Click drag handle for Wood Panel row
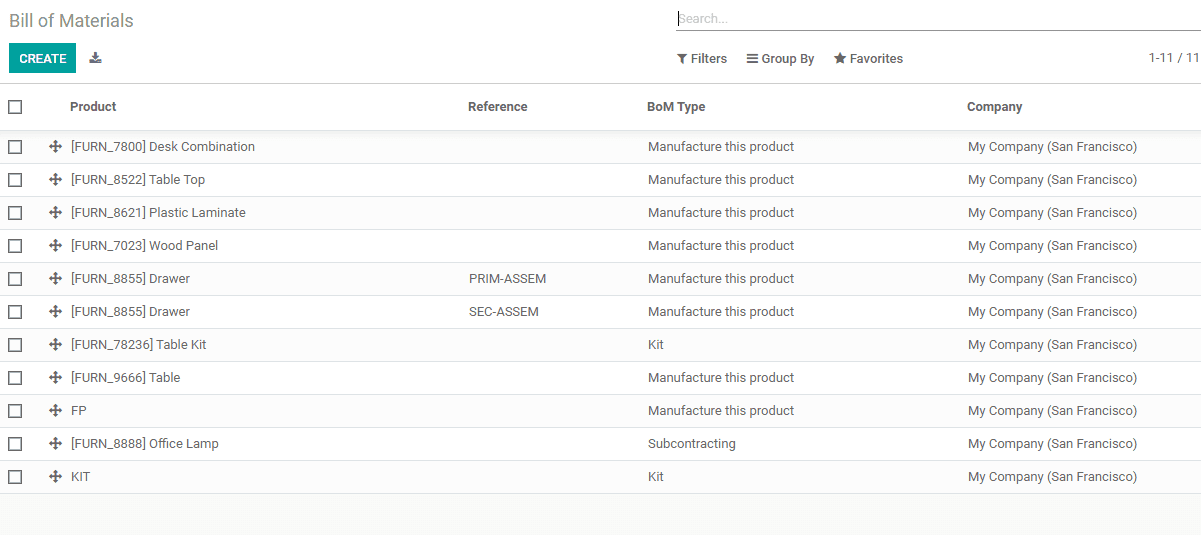1201x535 pixels. pos(55,246)
